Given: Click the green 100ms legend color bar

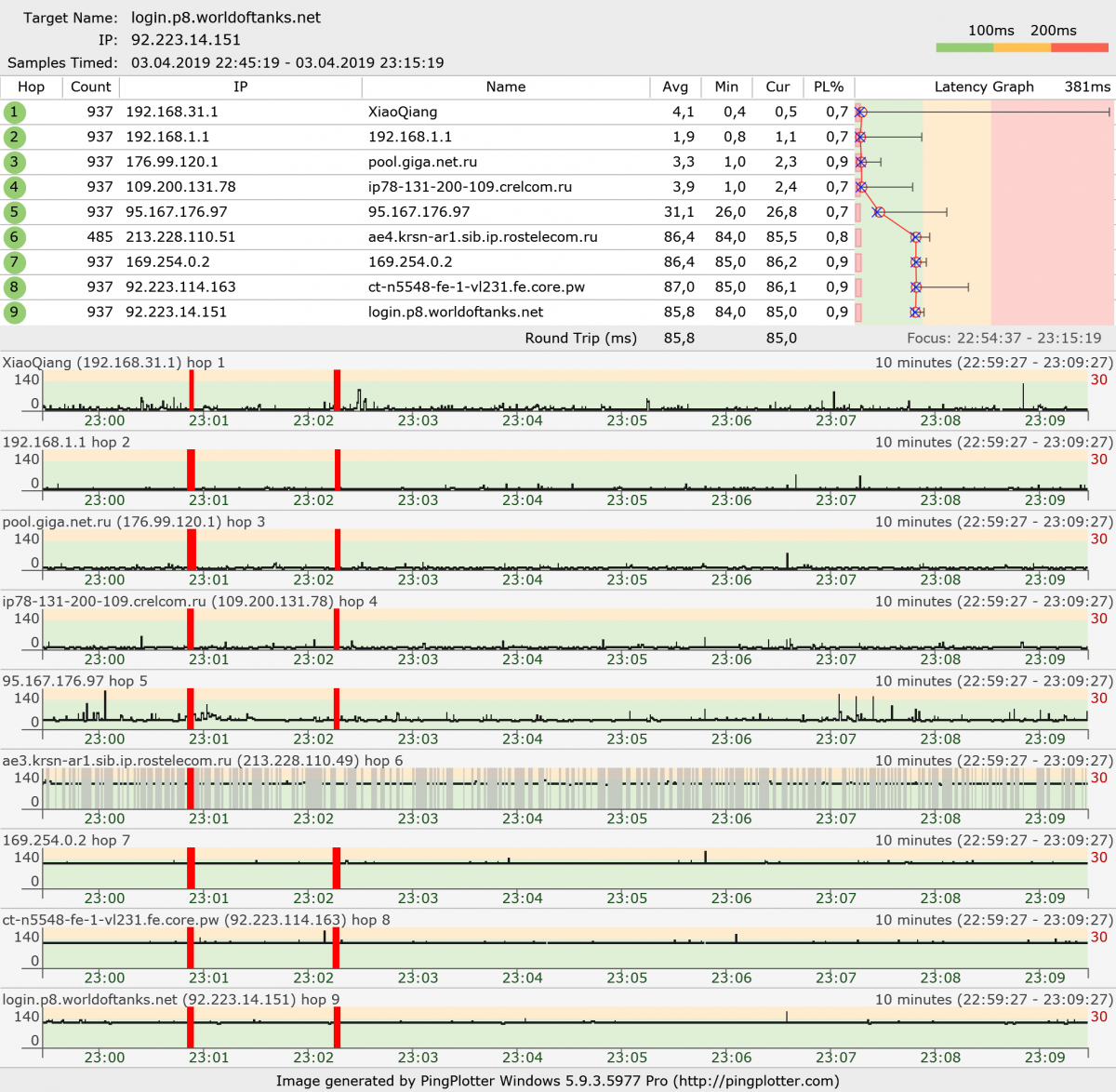Looking at the screenshot, I should (x=964, y=47).
